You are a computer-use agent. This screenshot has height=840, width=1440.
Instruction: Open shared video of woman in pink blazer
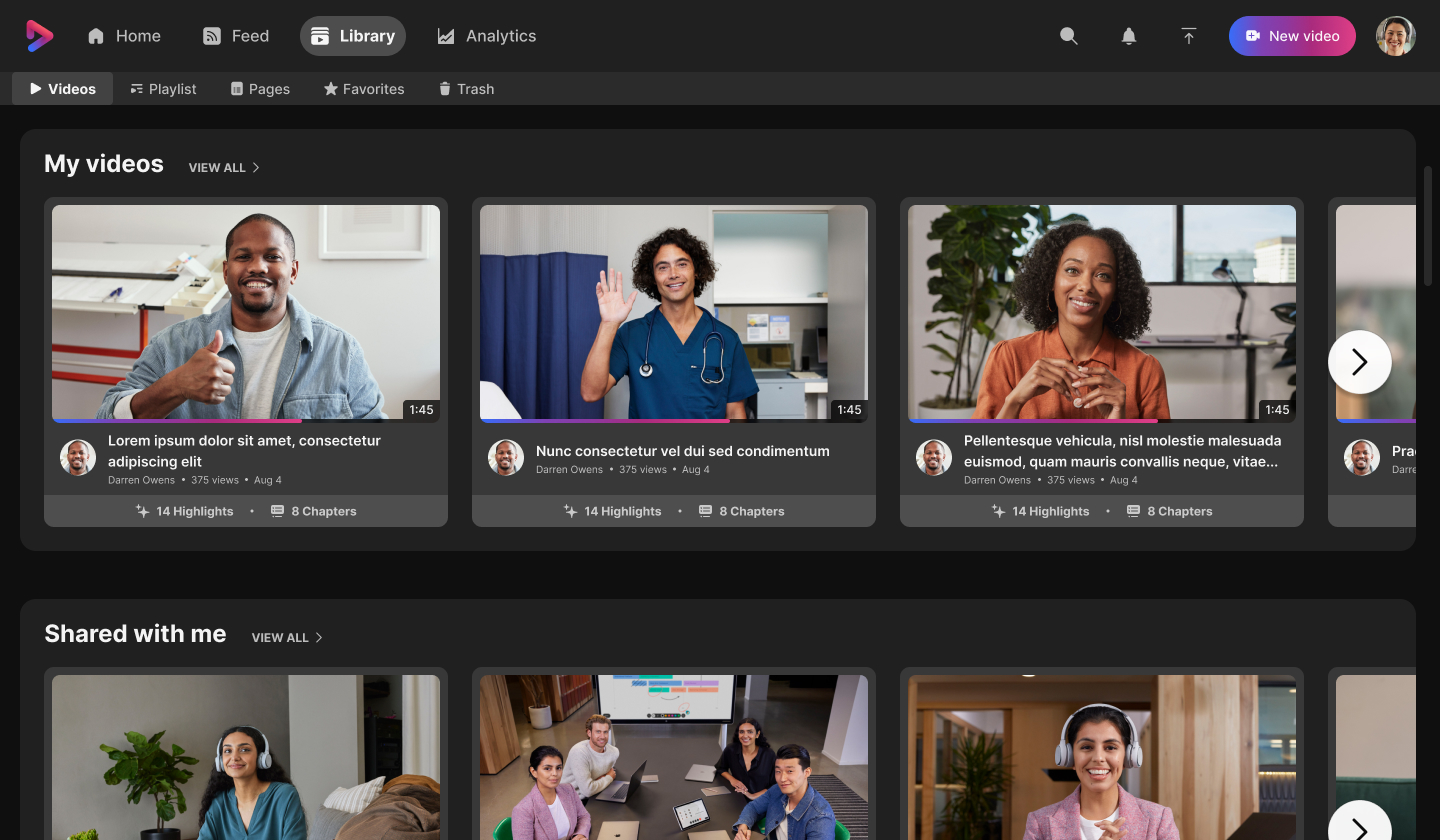(x=1102, y=757)
